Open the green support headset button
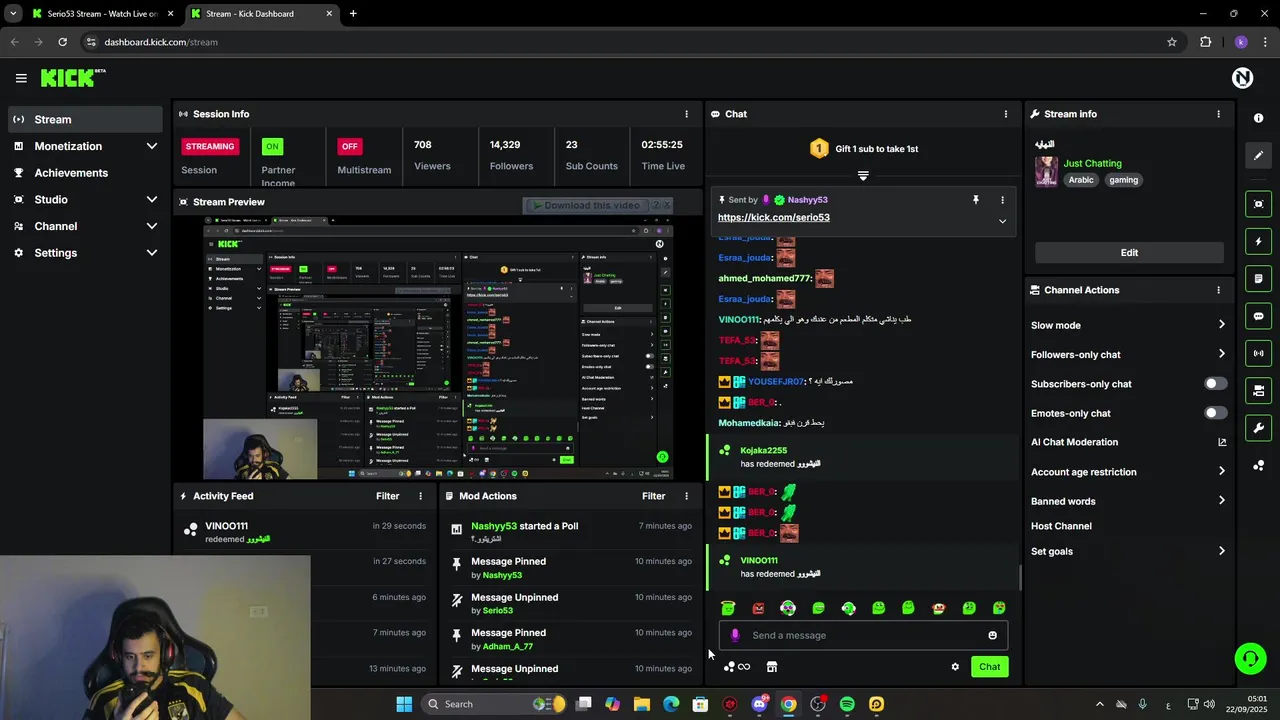Screen dimensions: 1280x720 click(x=1250, y=658)
